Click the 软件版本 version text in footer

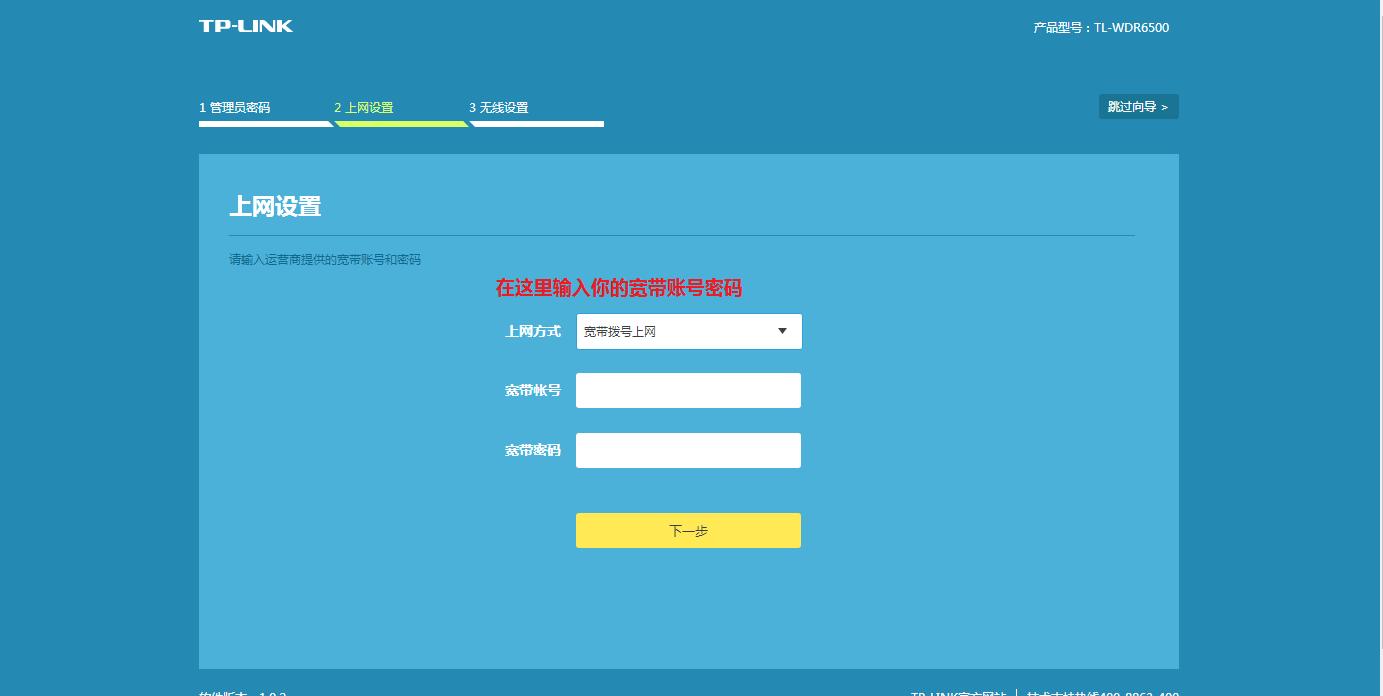click(x=234, y=692)
